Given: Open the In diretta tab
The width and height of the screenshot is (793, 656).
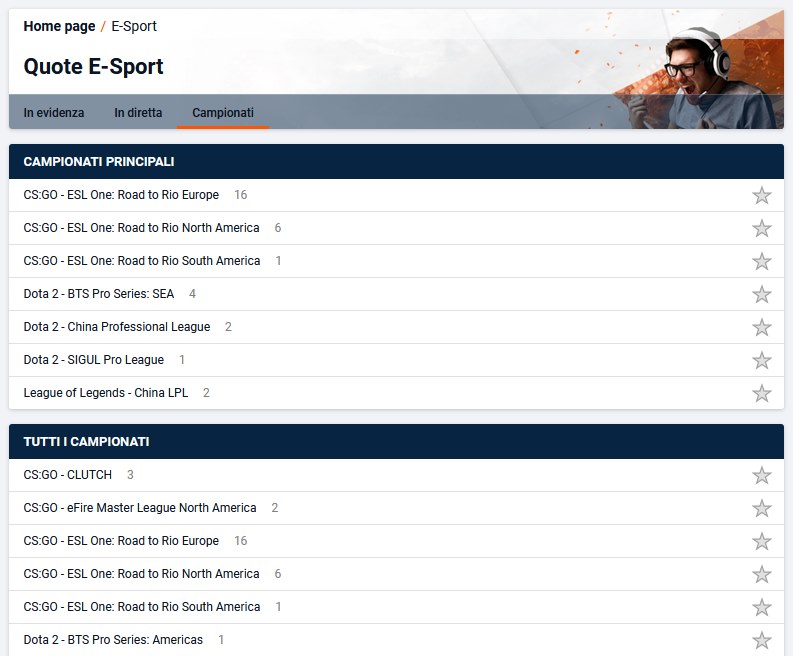Looking at the screenshot, I should [x=138, y=112].
